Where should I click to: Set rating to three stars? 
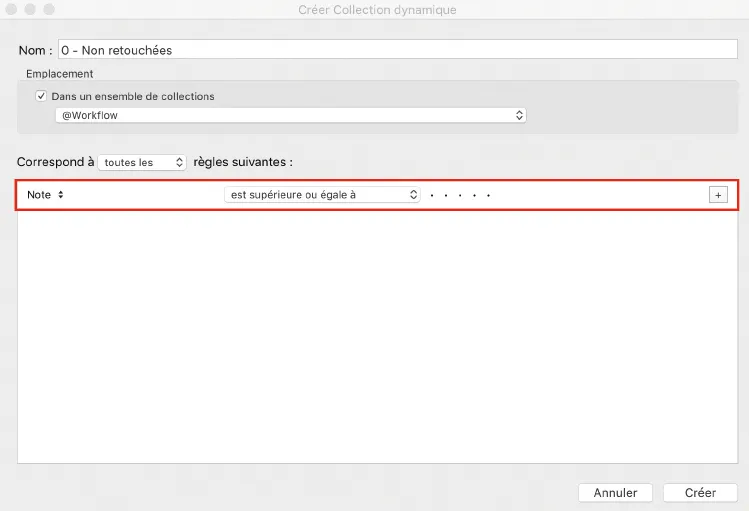(460, 195)
